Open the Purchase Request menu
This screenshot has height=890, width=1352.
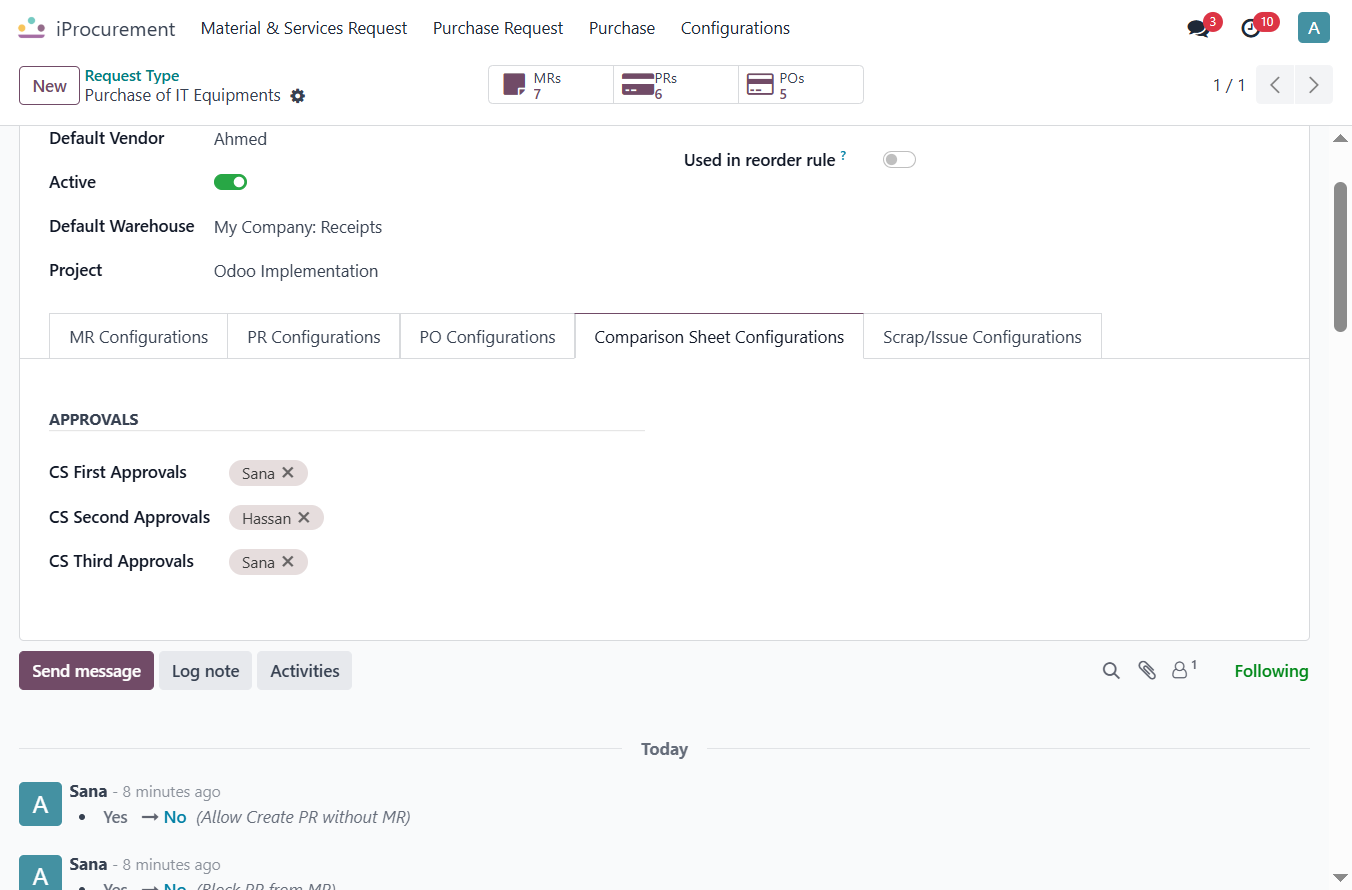[498, 28]
